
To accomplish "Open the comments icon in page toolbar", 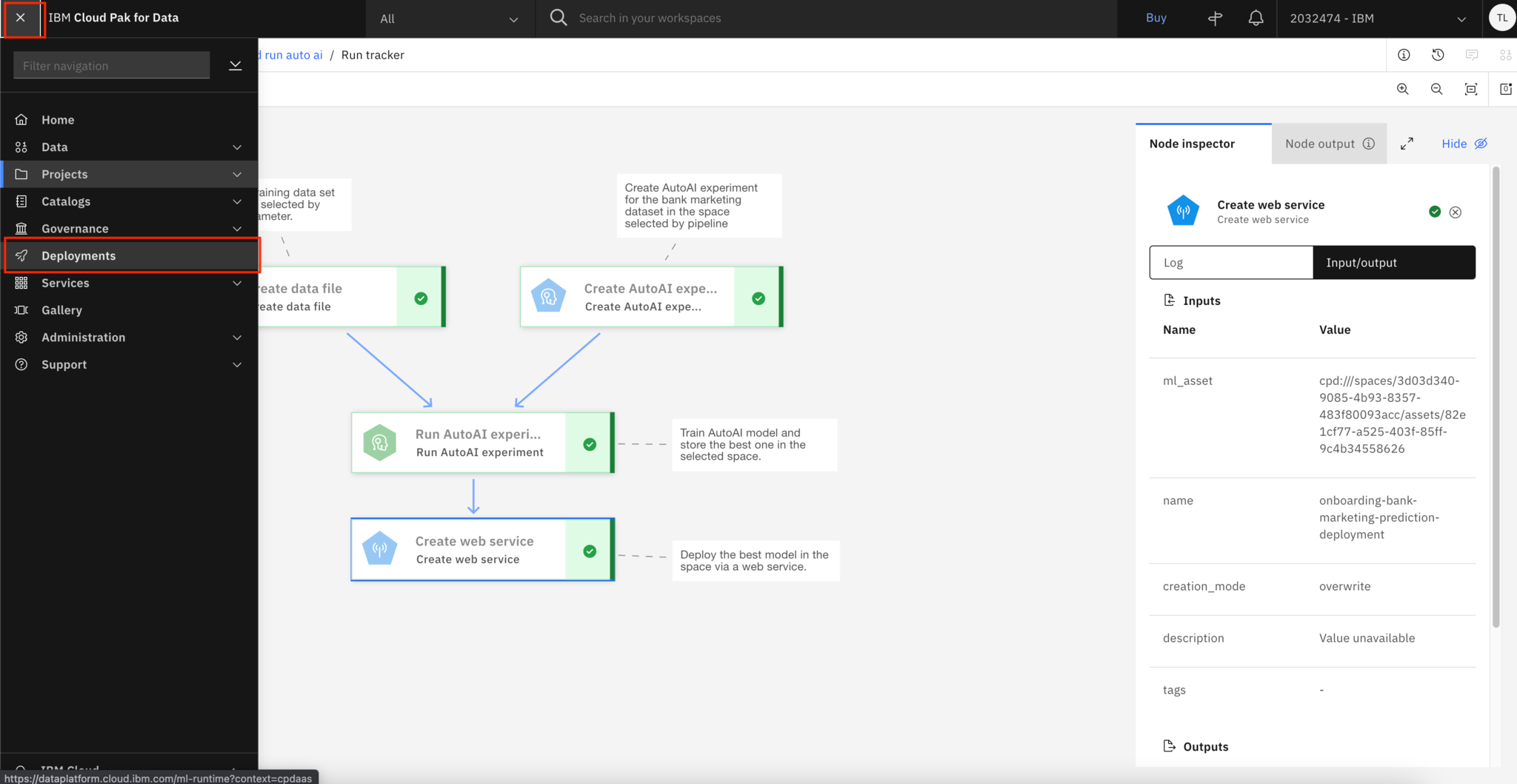I will click(x=1472, y=55).
